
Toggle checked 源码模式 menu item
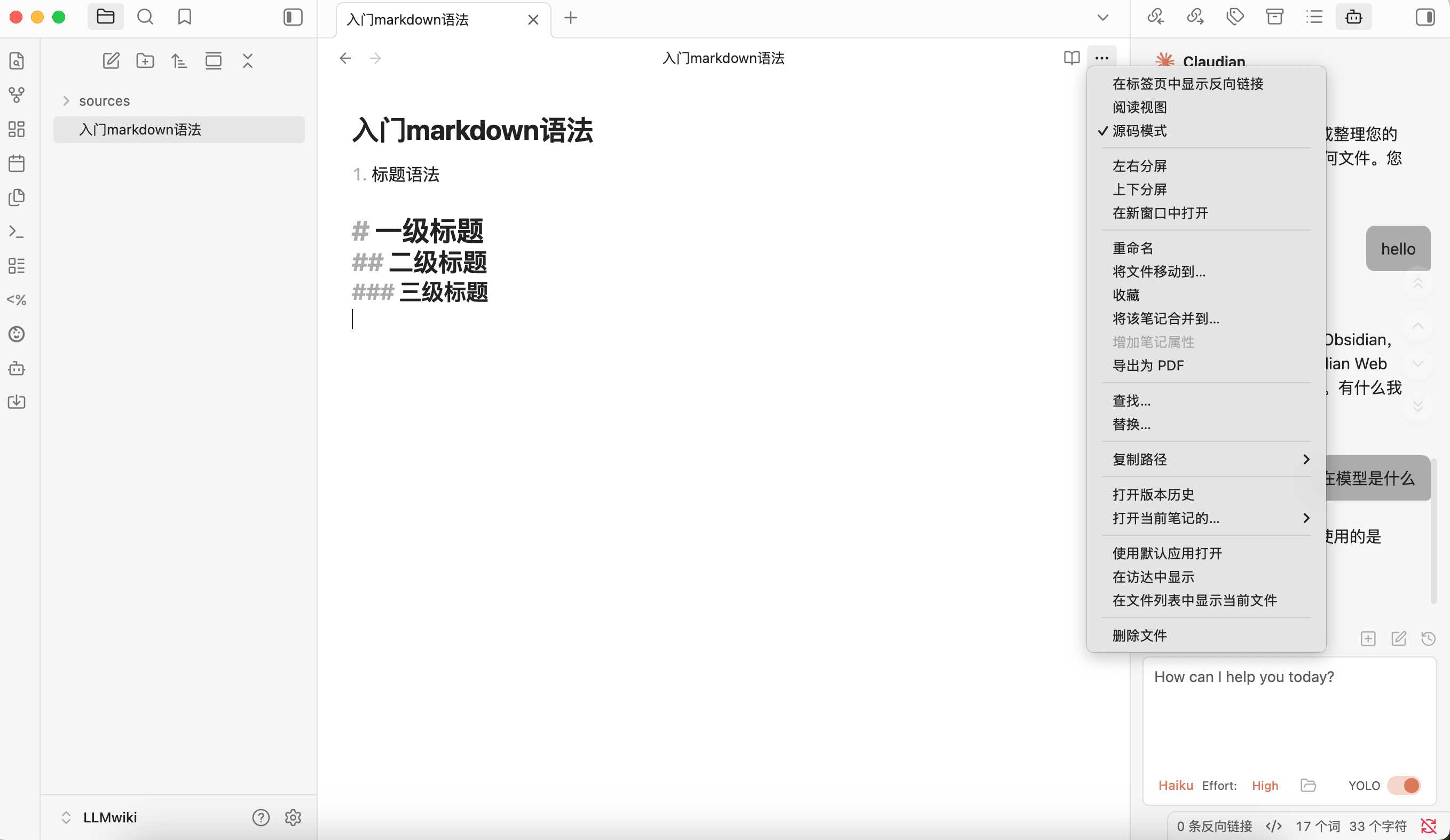[x=1139, y=131]
